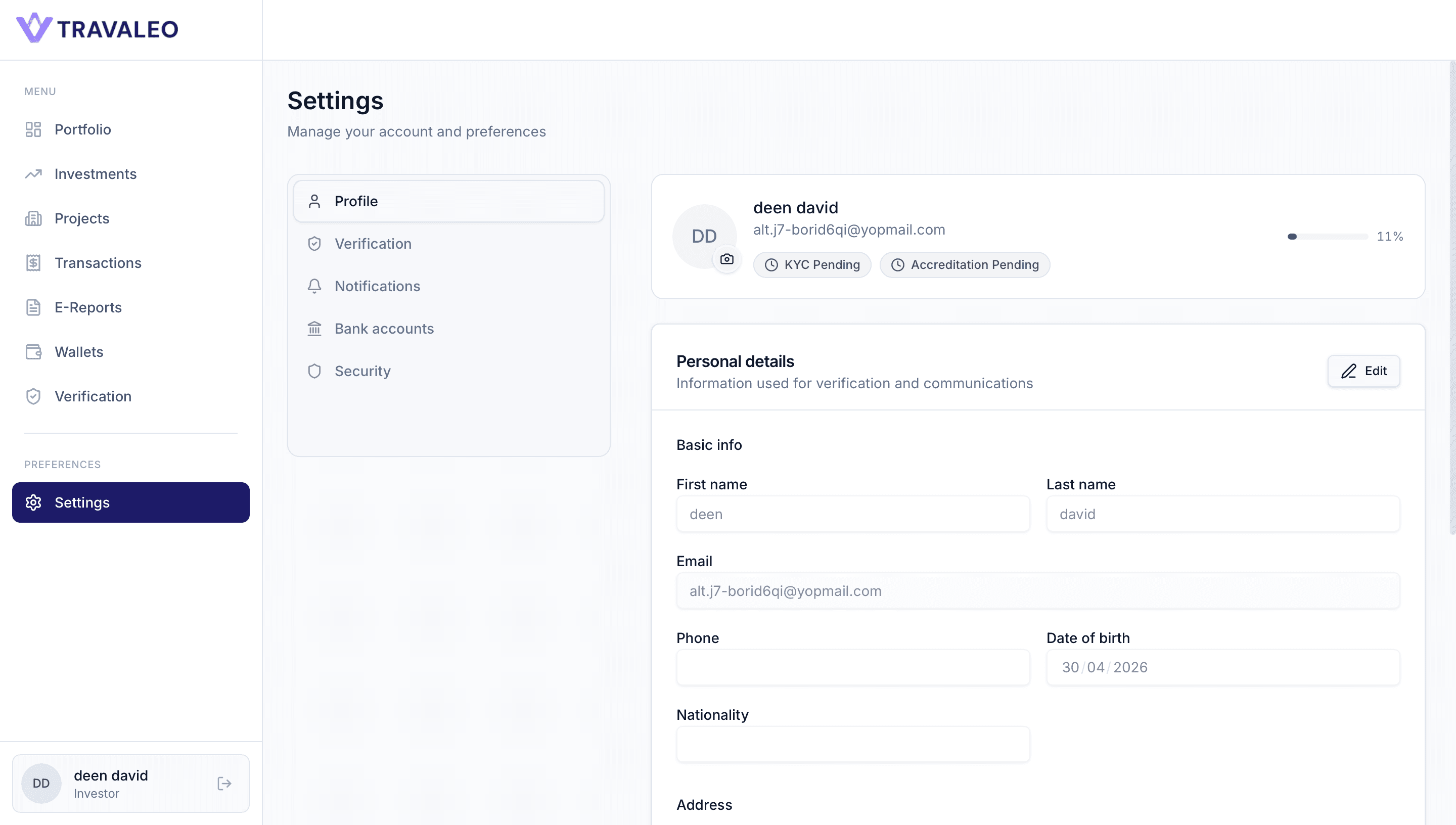Click the camera icon on profile avatar
This screenshot has height=825, width=1456.
[727, 259]
